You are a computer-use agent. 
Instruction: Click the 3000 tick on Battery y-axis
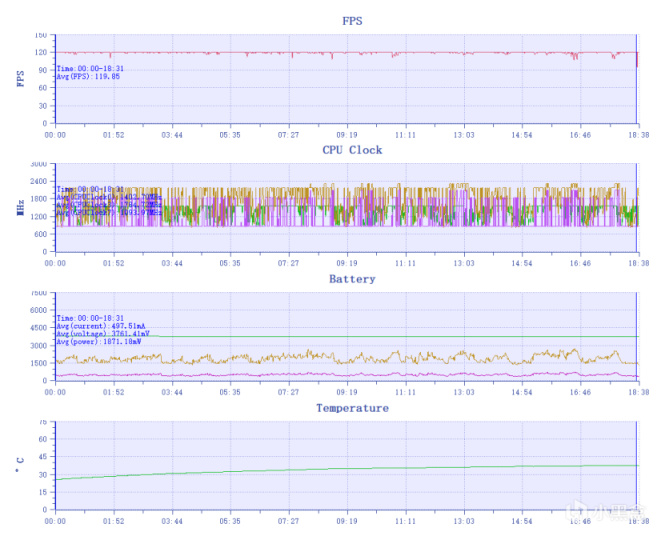coord(39,346)
